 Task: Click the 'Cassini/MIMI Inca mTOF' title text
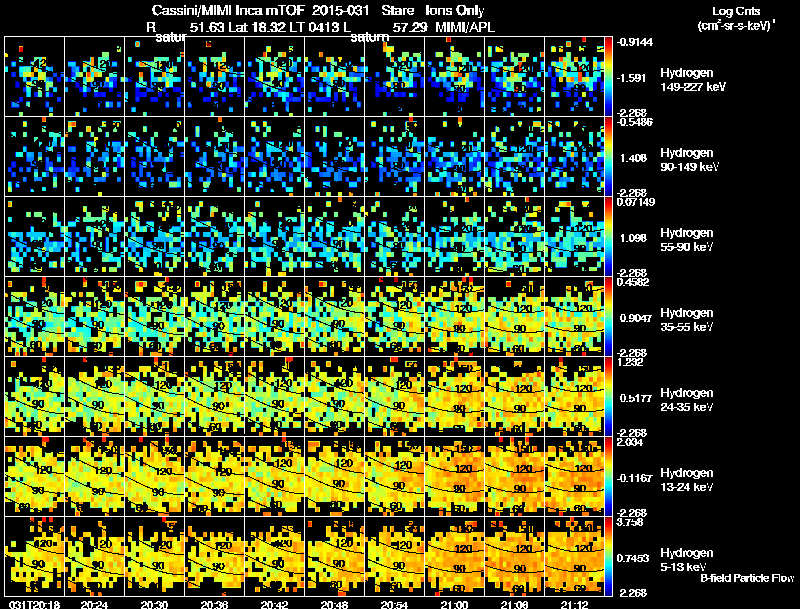point(228,11)
